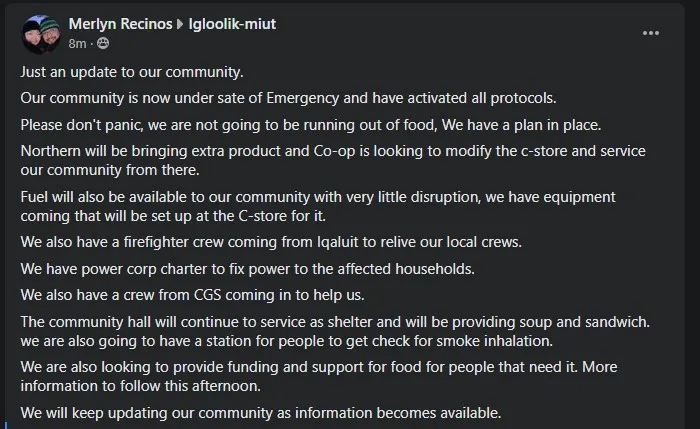700x429 pixels.
Task: Click the smoke inhalation station sentence
Action: 287,341
